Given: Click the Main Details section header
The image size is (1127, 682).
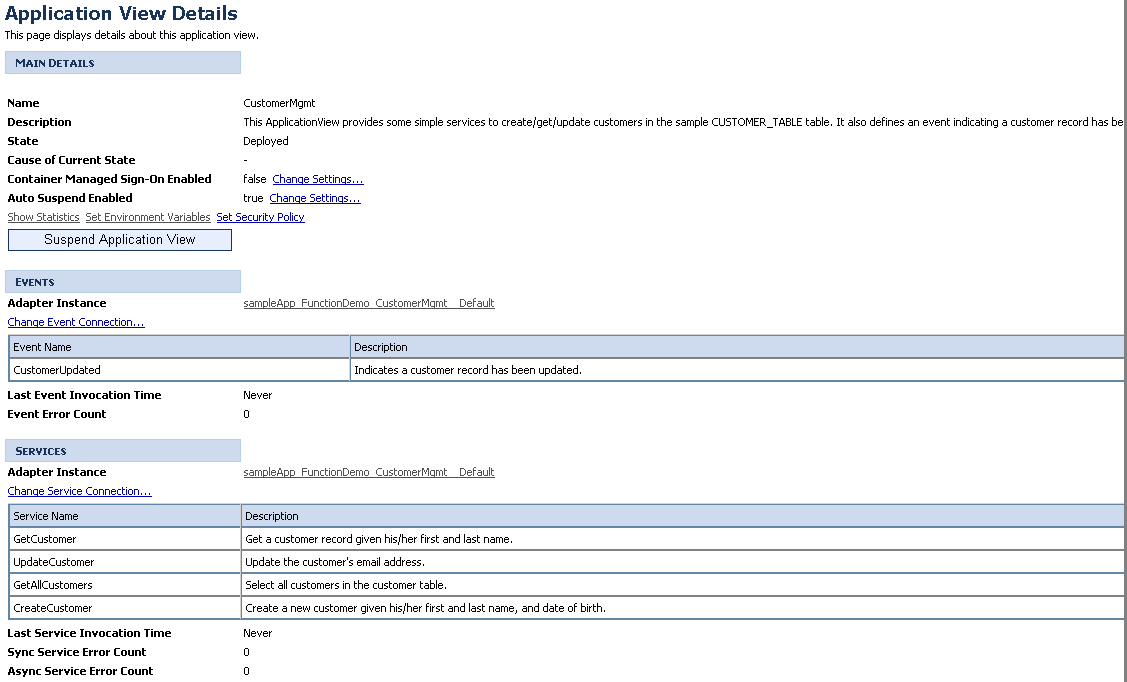Looking at the screenshot, I should click(x=123, y=63).
